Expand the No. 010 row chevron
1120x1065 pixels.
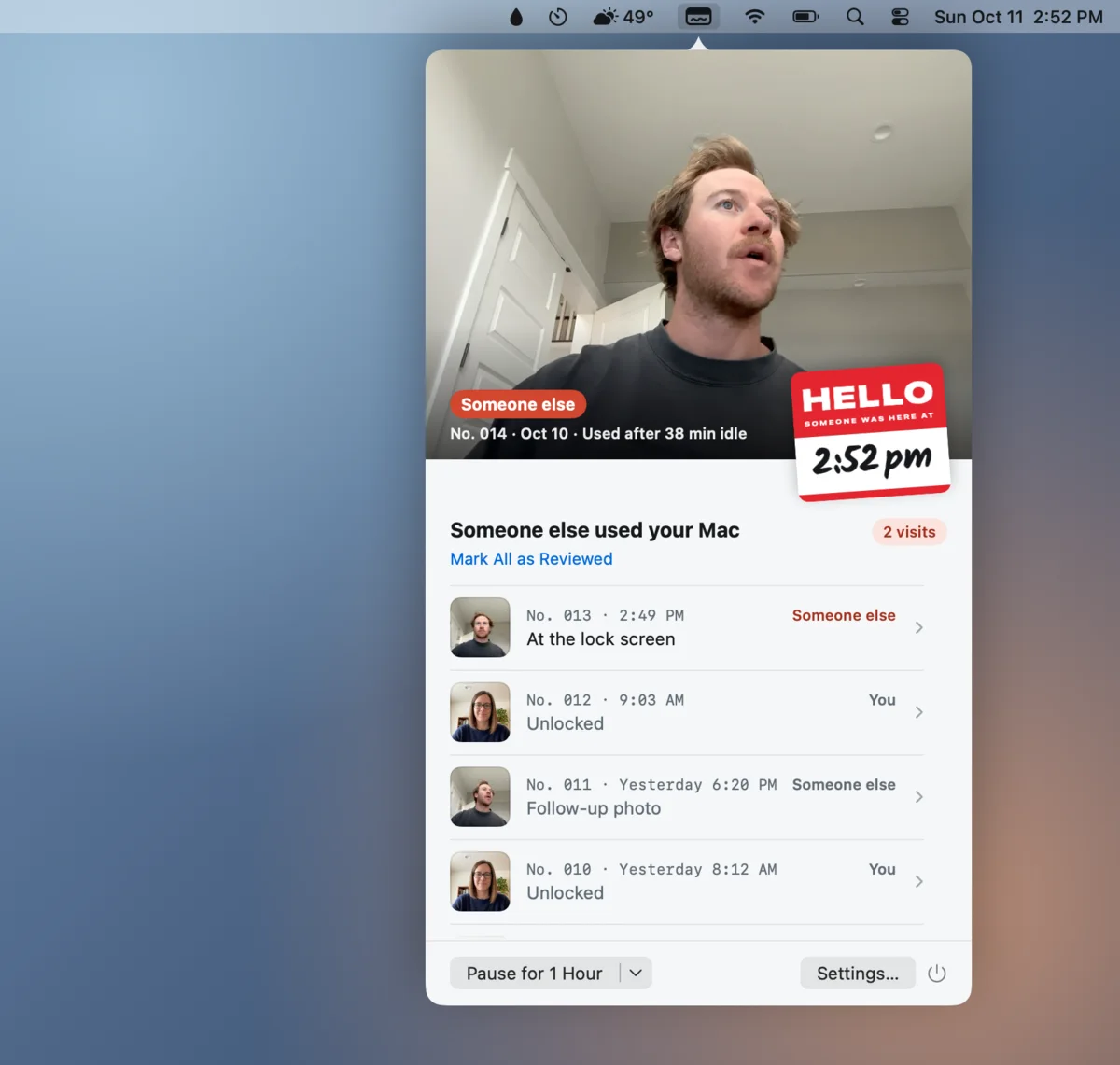click(x=919, y=881)
